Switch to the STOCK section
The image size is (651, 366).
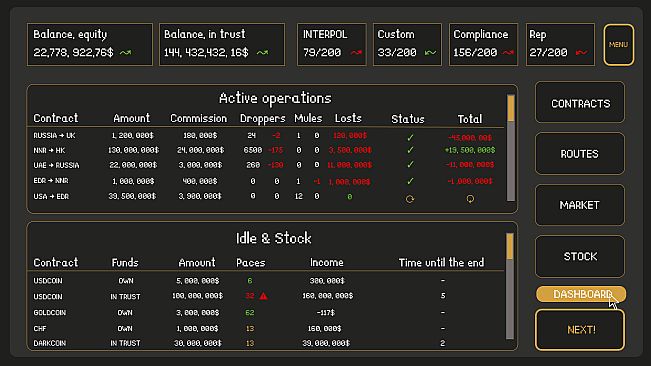tap(580, 256)
